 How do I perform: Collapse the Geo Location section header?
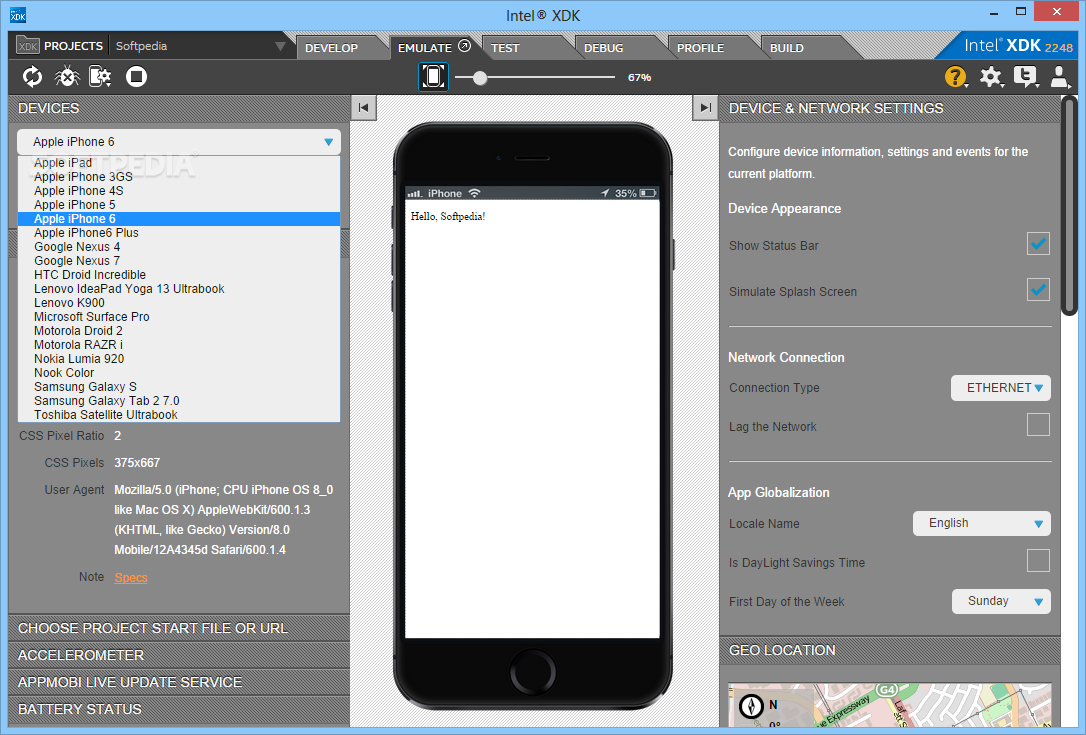click(889, 650)
